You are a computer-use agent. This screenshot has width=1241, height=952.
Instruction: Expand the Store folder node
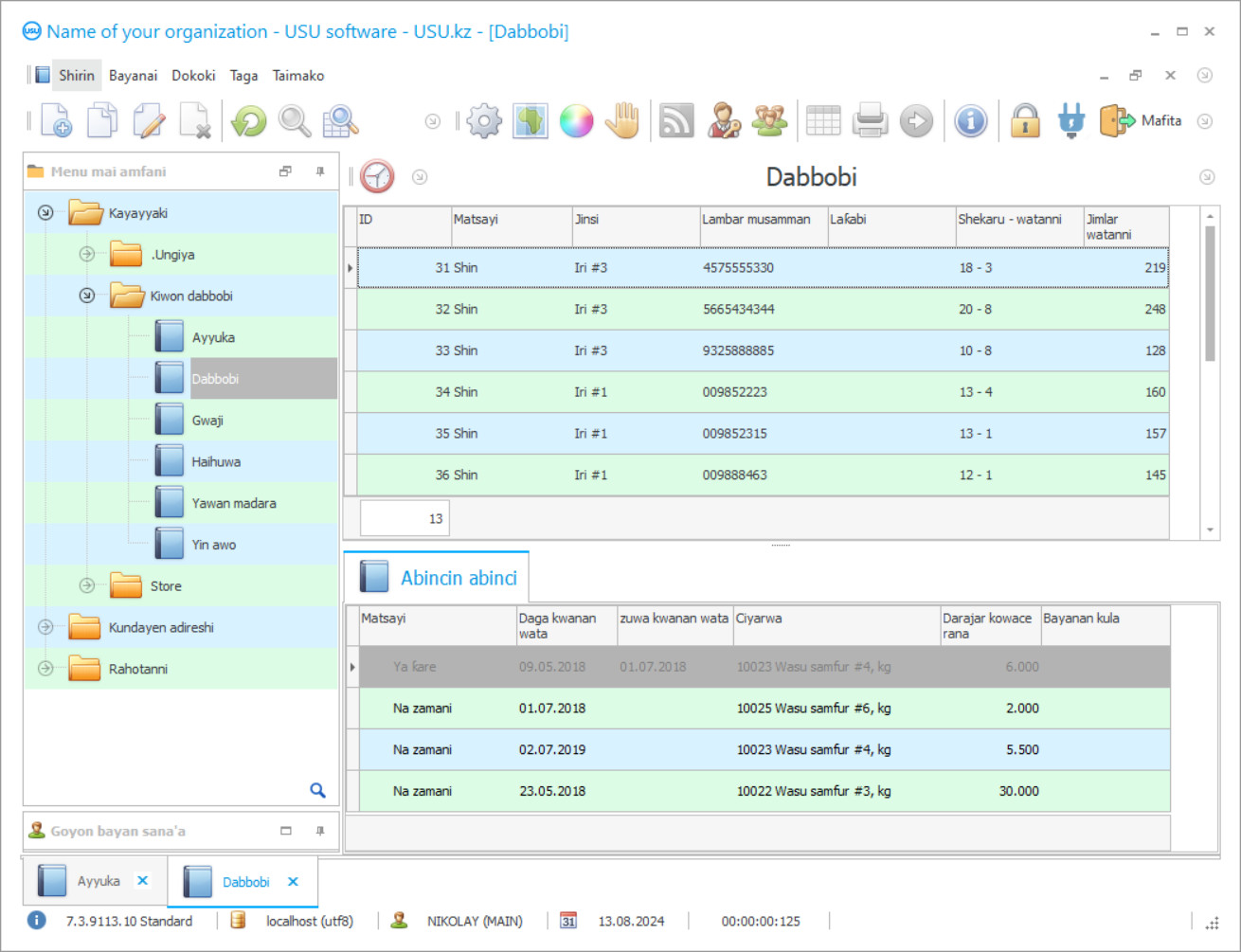click(87, 586)
